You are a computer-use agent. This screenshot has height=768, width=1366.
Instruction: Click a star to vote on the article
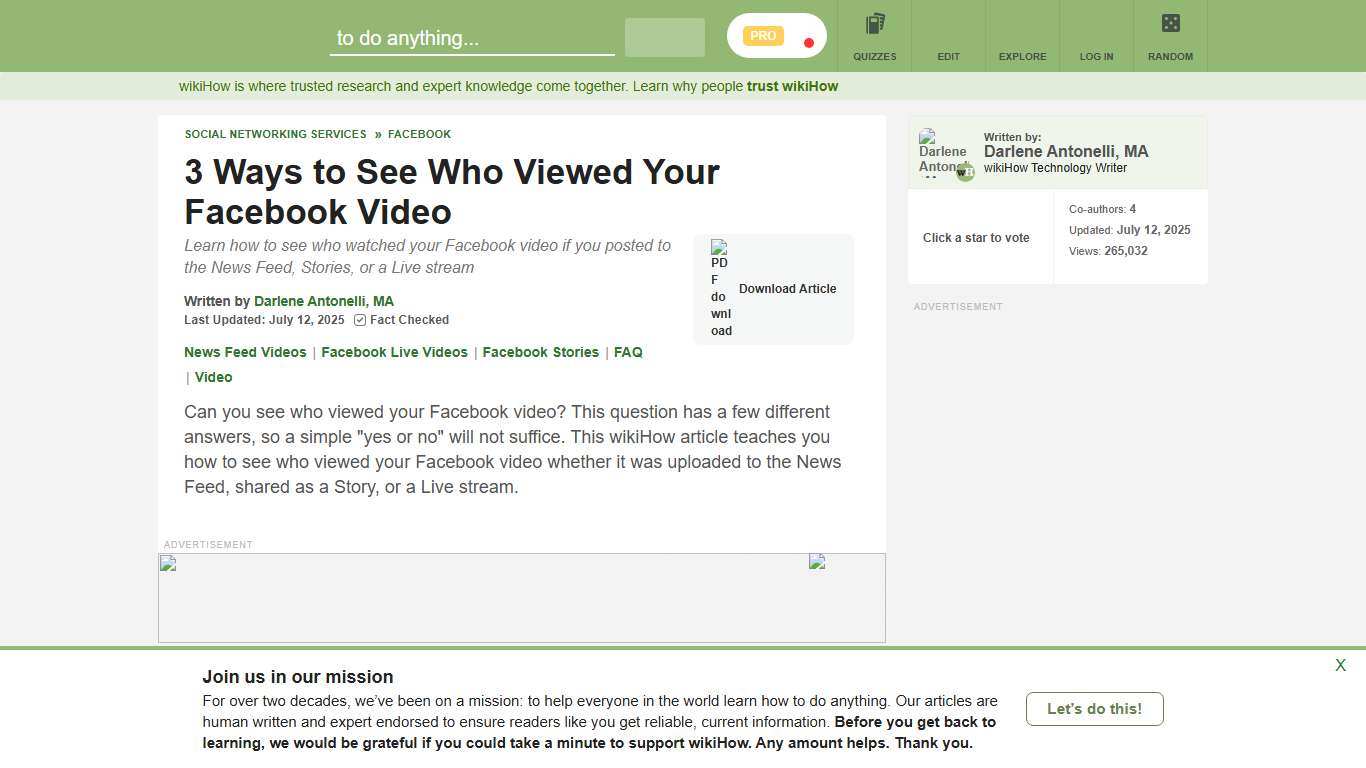tap(975, 238)
